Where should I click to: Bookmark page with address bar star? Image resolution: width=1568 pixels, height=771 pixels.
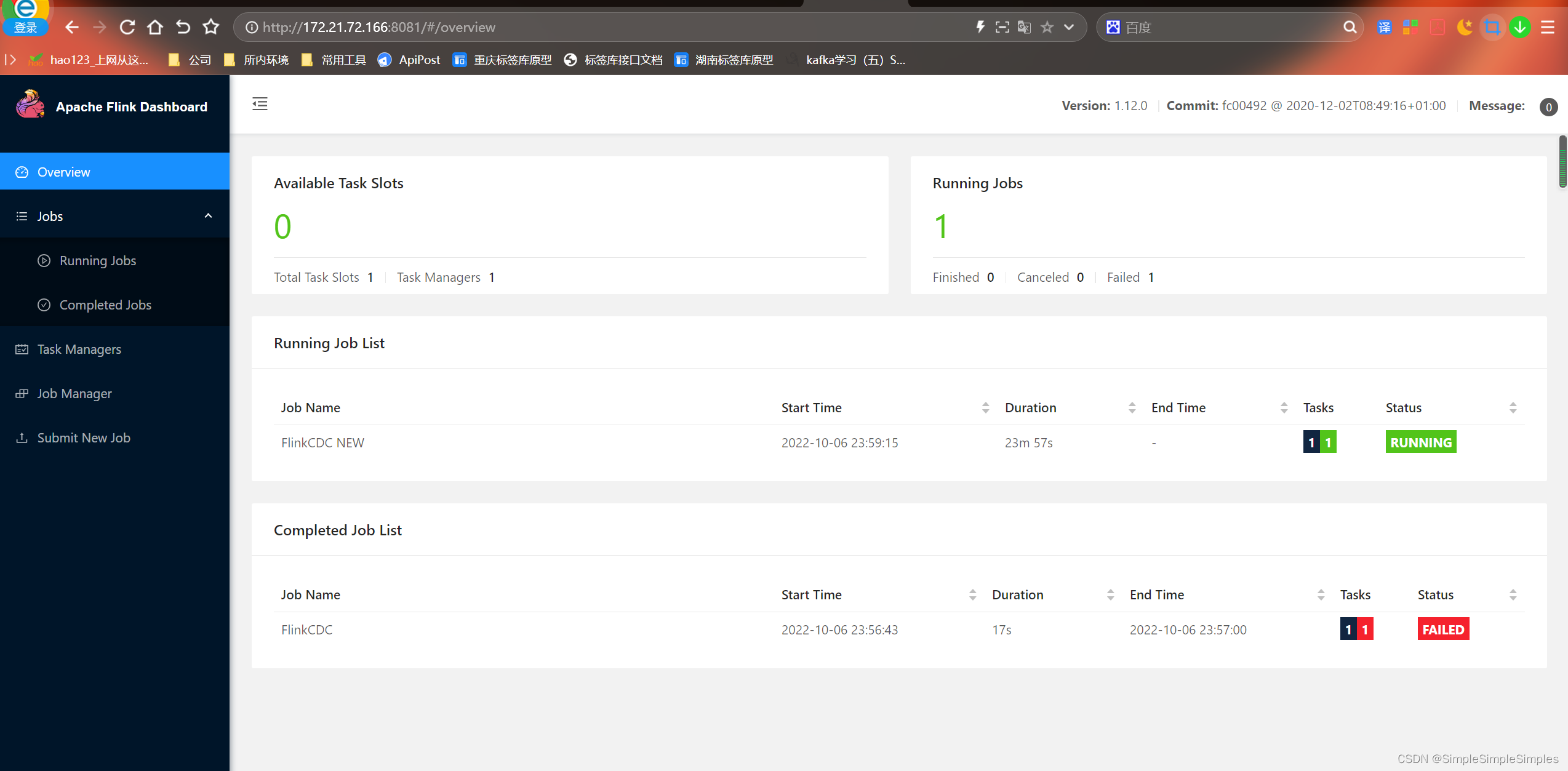(x=1047, y=27)
